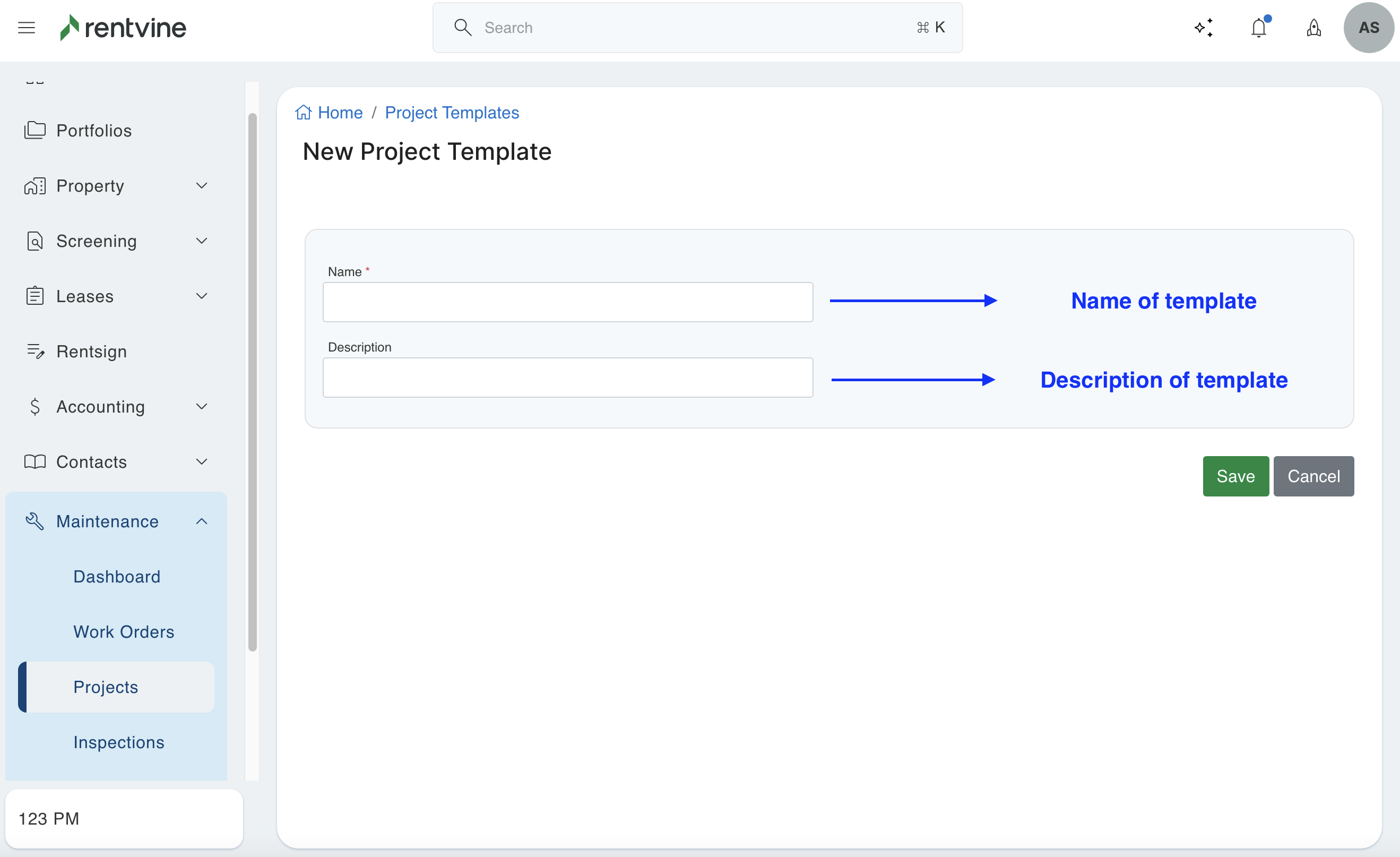The width and height of the screenshot is (1400, 857).
Task: Click the AI sparkle icon in header
Action: click(1204, 27)
